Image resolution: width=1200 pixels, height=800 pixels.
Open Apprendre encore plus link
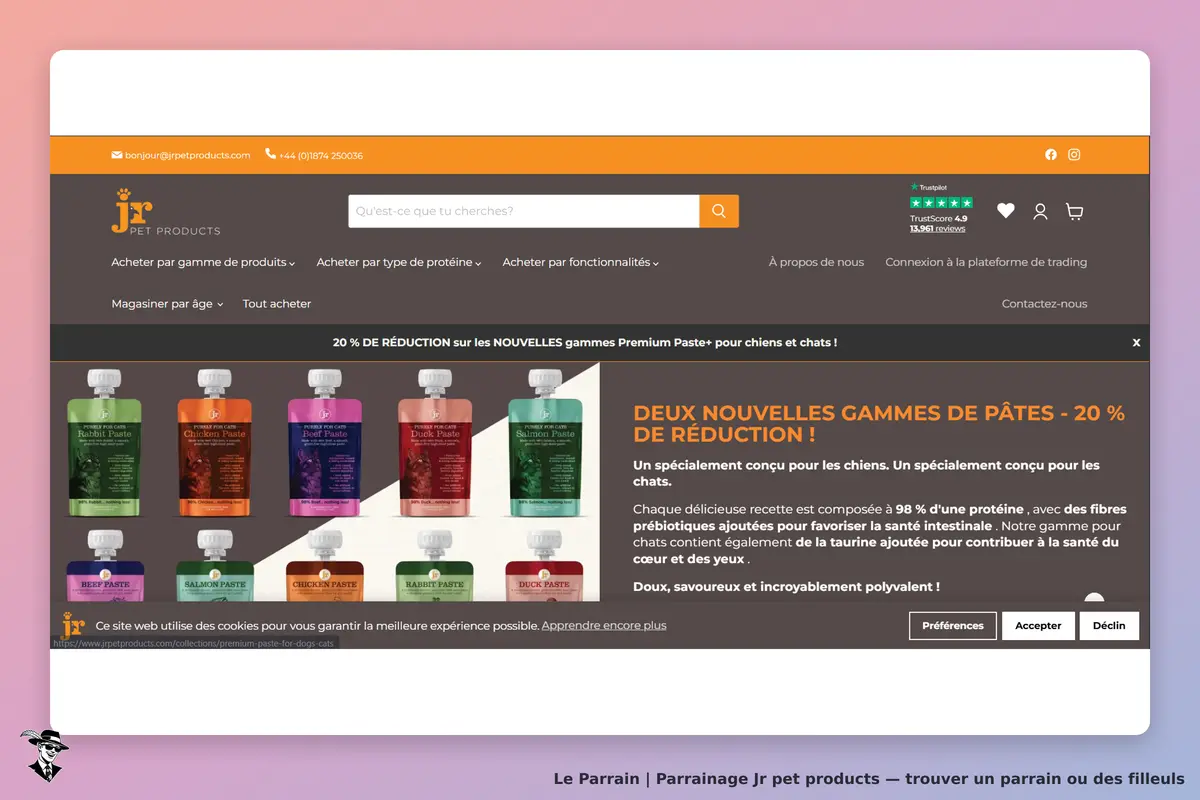604,625
